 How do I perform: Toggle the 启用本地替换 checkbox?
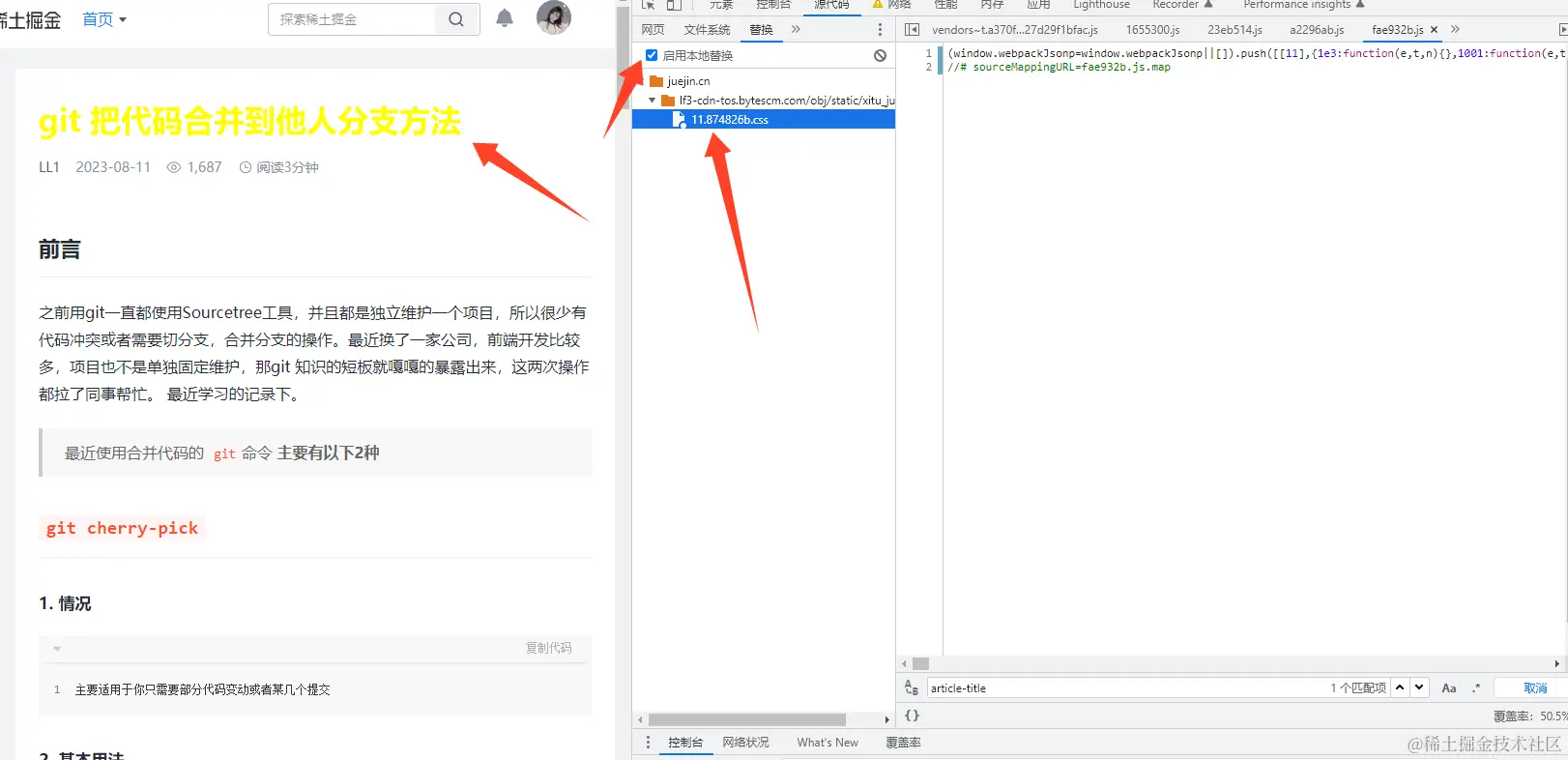652,55
